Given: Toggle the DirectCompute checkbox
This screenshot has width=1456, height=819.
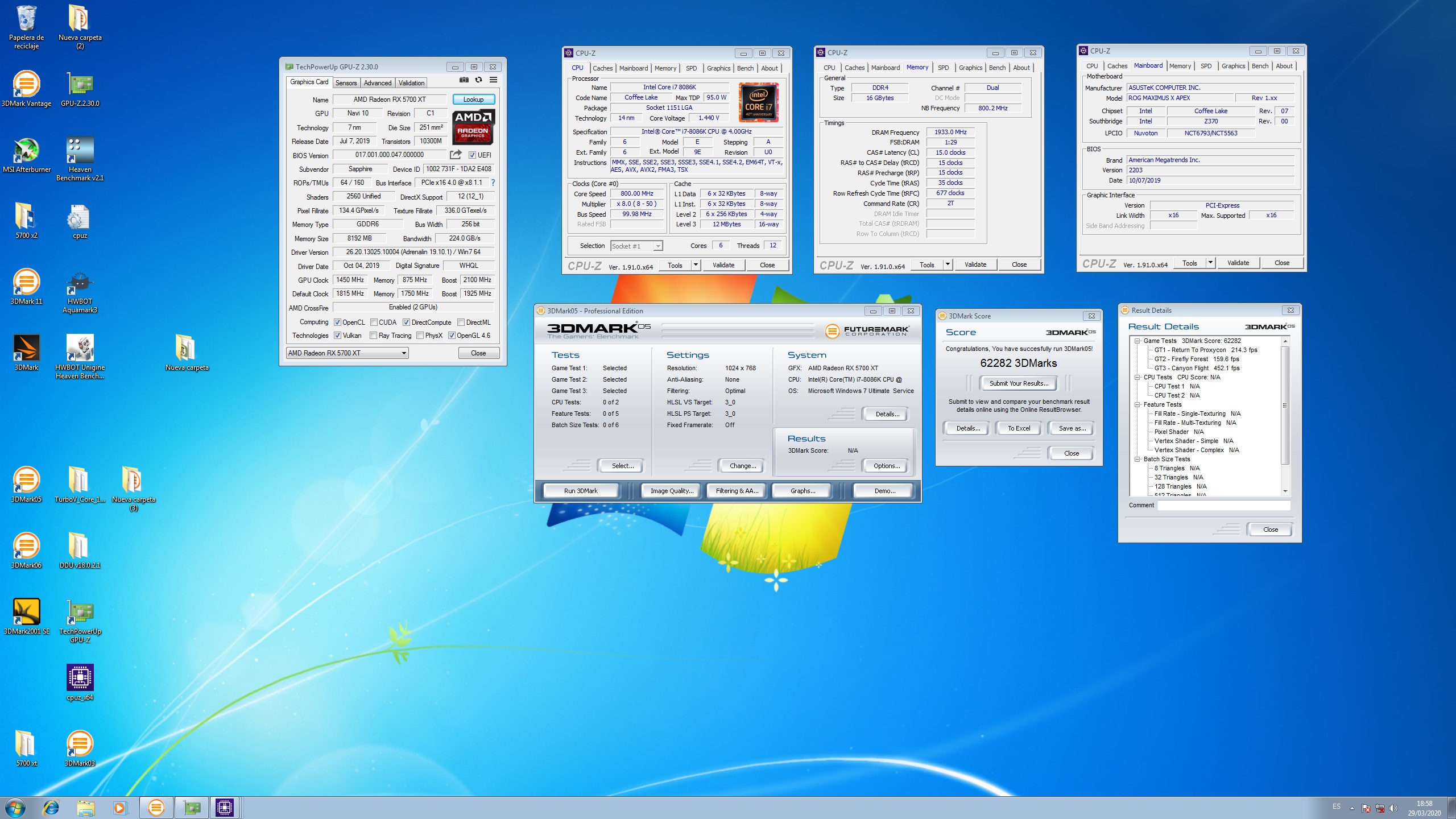Looking at the screenshot, I should point(406,322).
